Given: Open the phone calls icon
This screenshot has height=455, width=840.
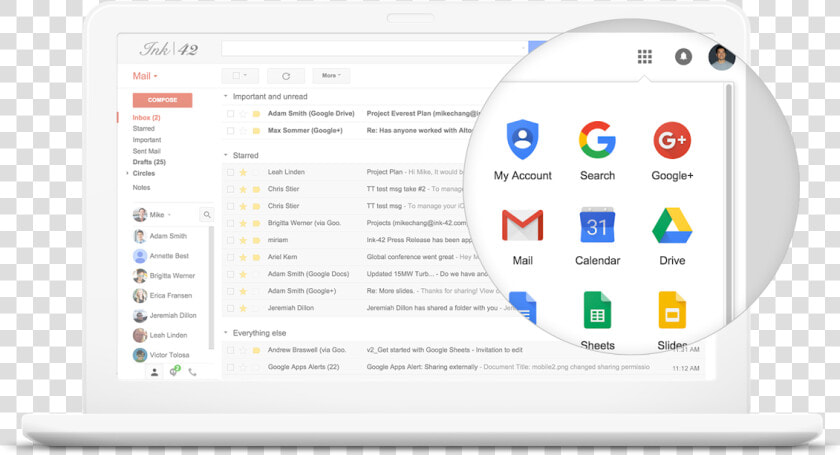Looking at the screenshot, I should tap(192, 372).
